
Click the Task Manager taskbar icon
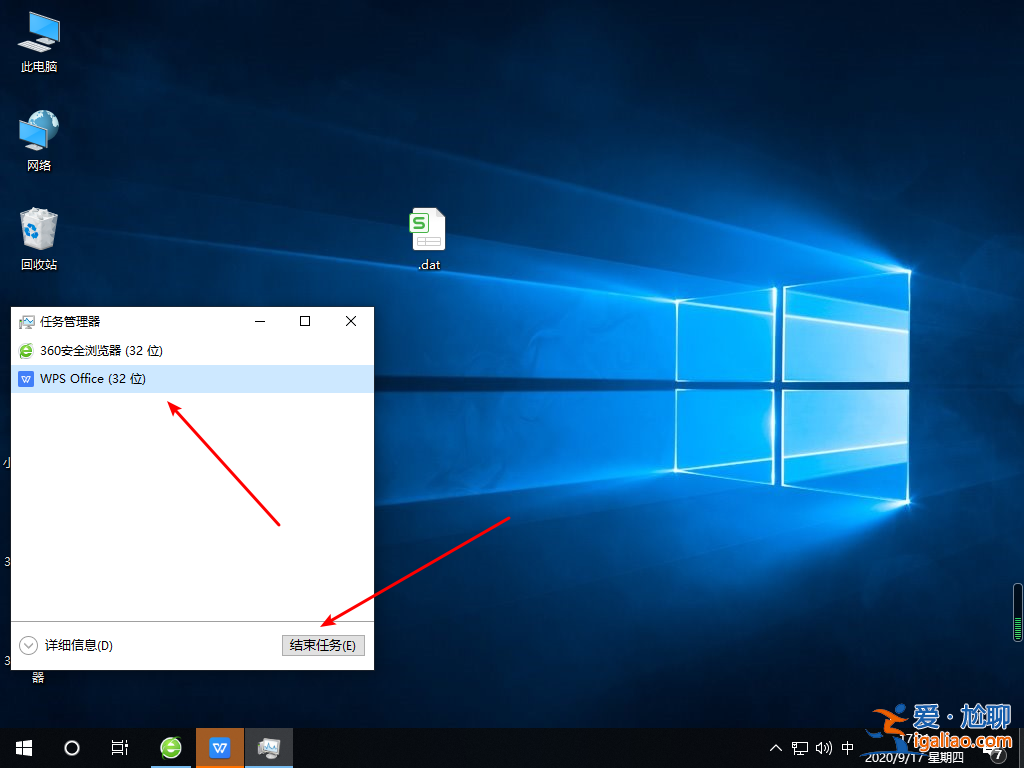(268, 747)
